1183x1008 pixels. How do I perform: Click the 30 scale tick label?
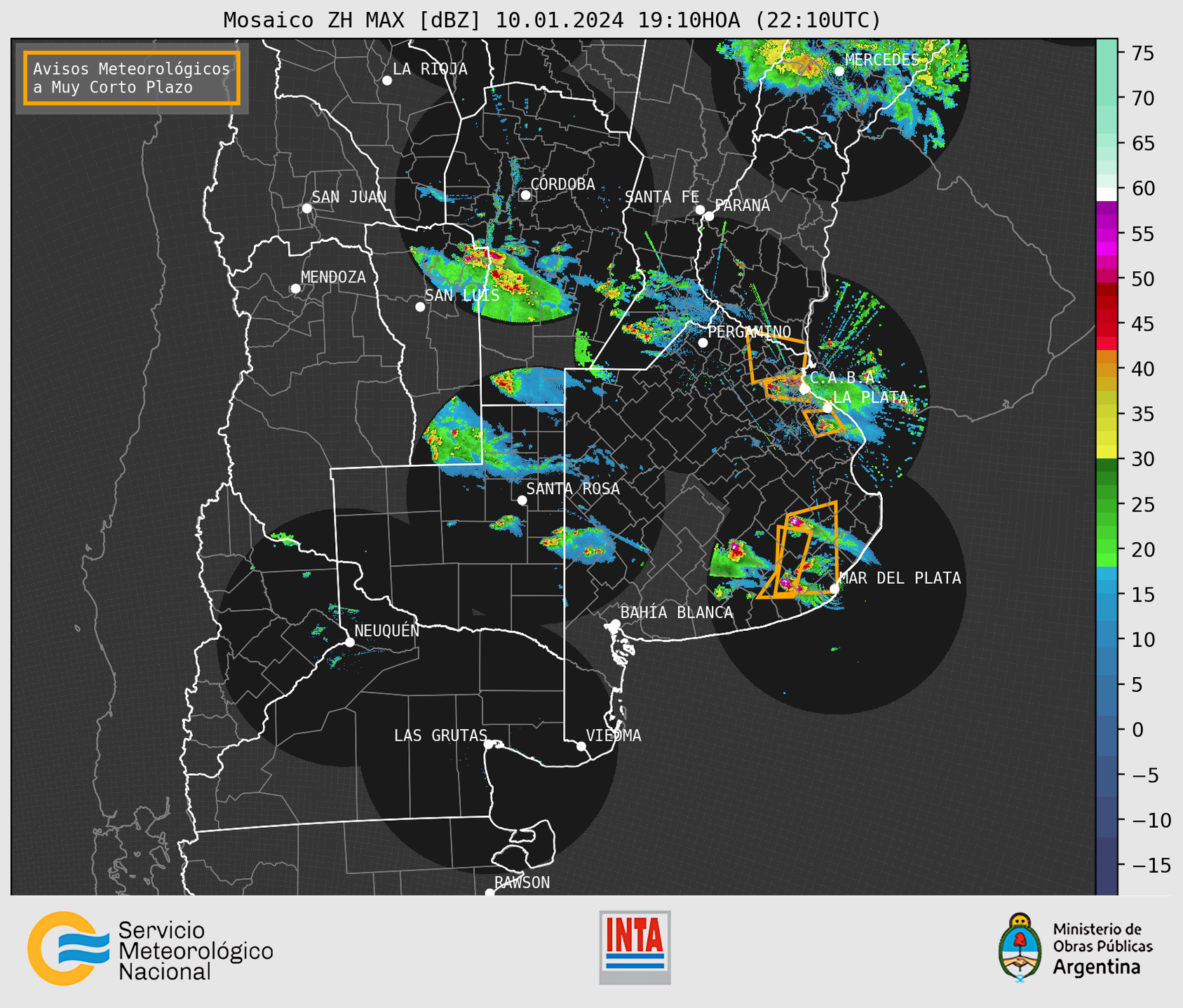point(1144,459)
